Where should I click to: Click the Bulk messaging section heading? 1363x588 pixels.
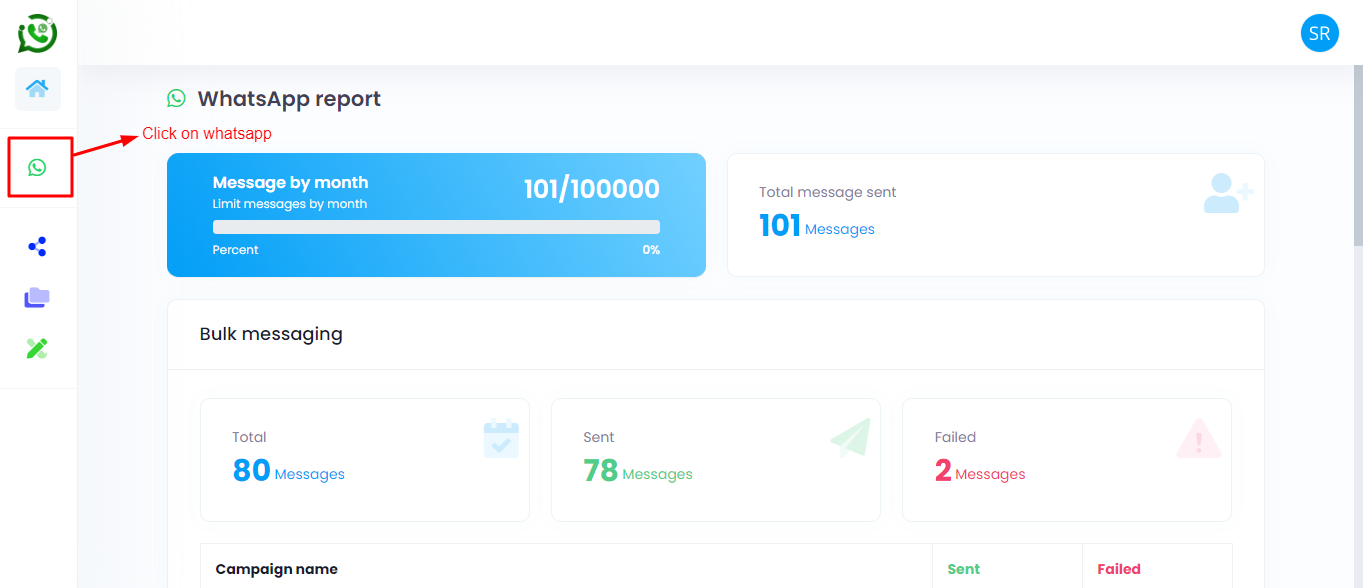(x=271, y=334)
